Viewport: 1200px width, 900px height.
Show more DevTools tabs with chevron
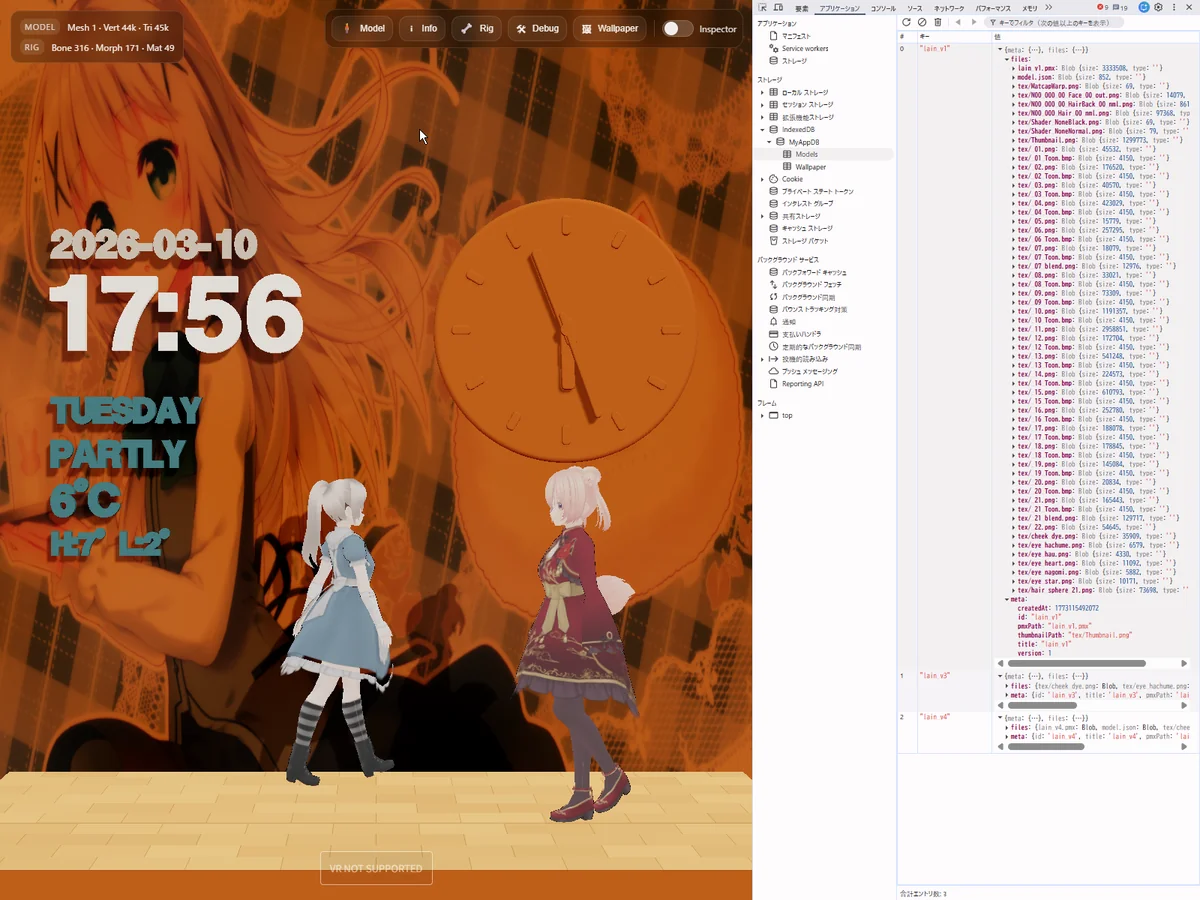point(1049,8)
